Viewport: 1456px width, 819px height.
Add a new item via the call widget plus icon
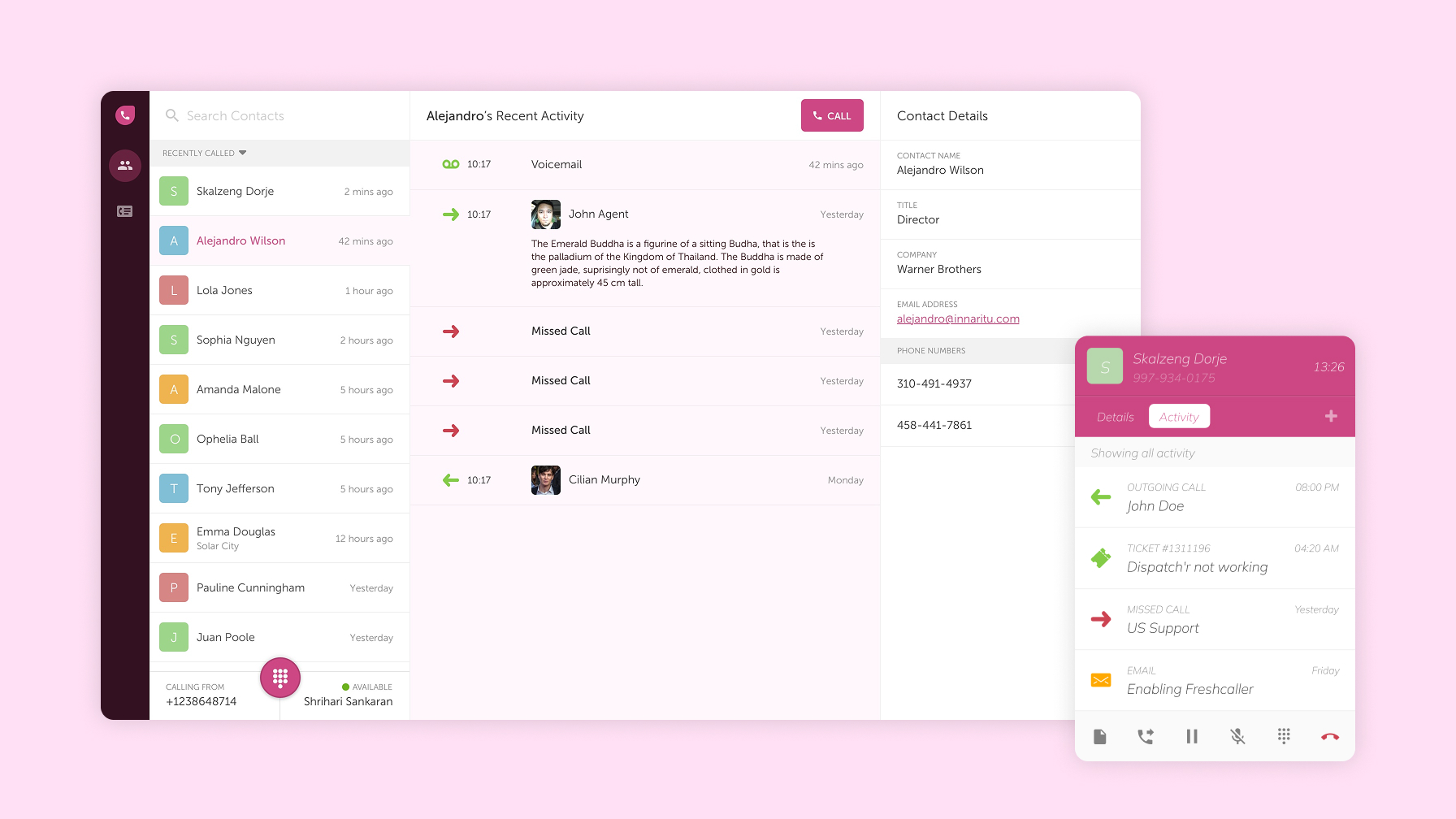[1332, 416]
